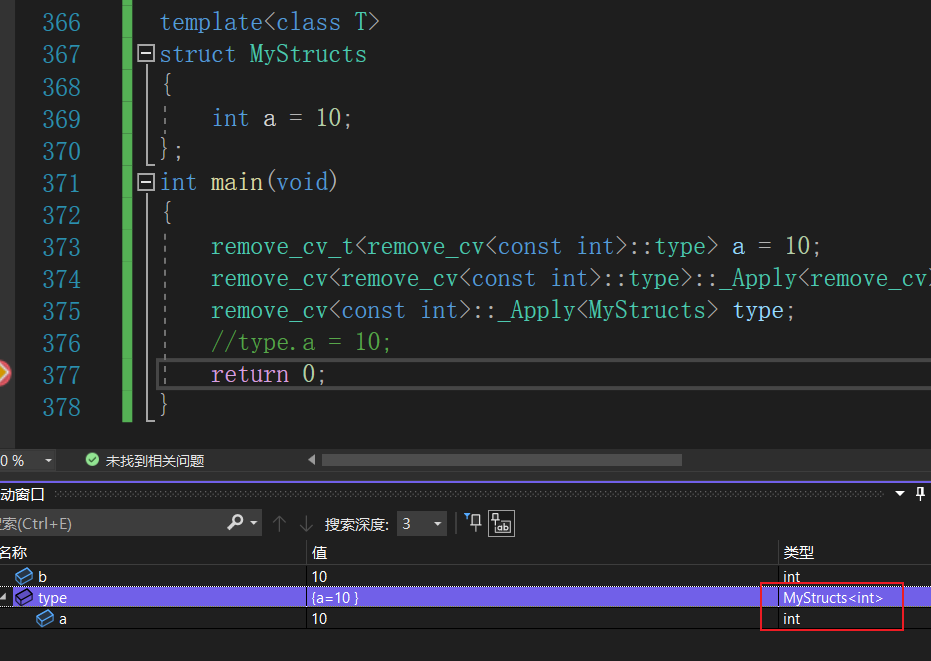Click 'MyStructs' in line 375's _Apply
This screenshot has height=661, width=931.
(647, 311)
